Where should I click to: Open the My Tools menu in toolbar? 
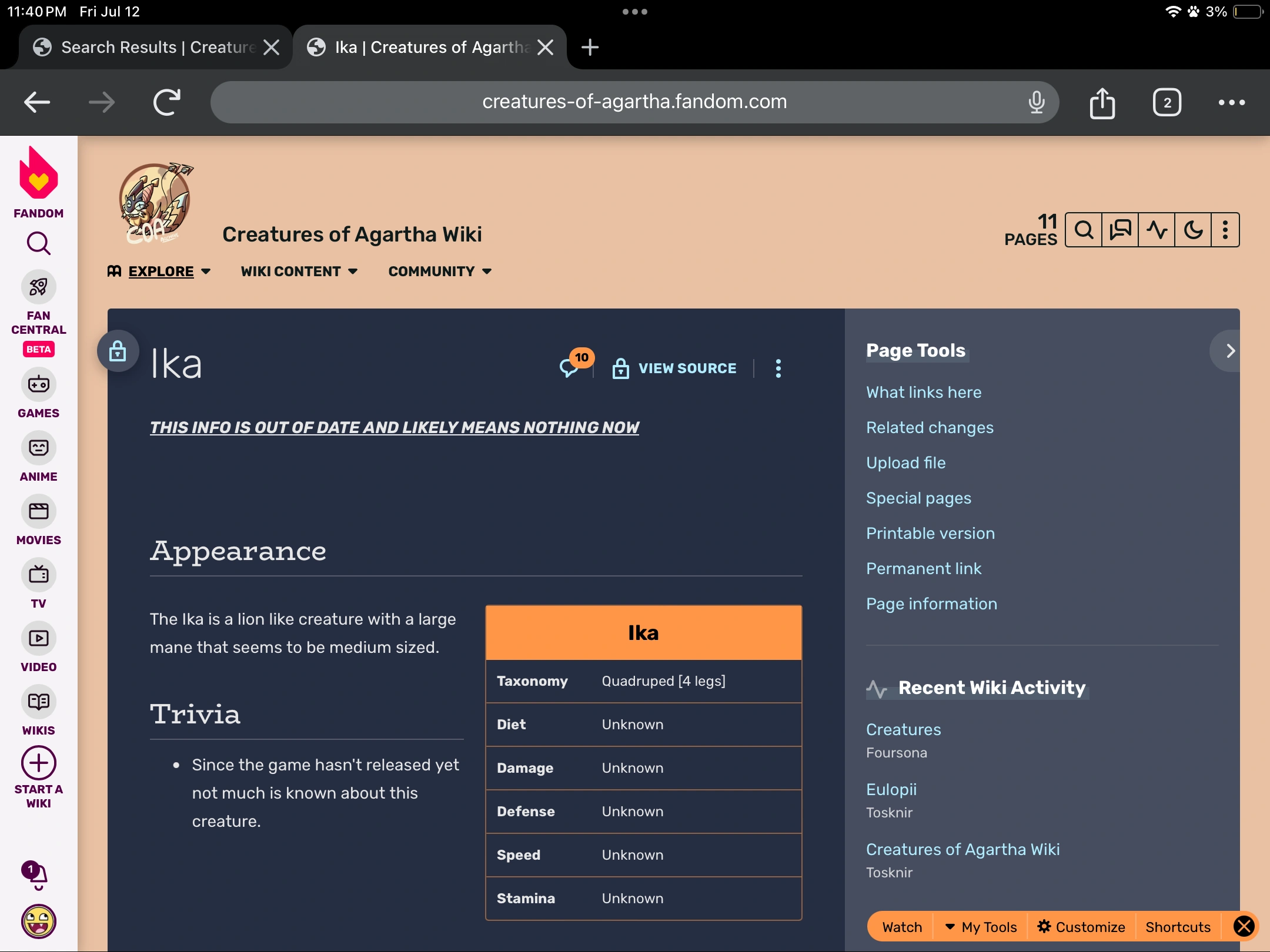pos(981,927)
